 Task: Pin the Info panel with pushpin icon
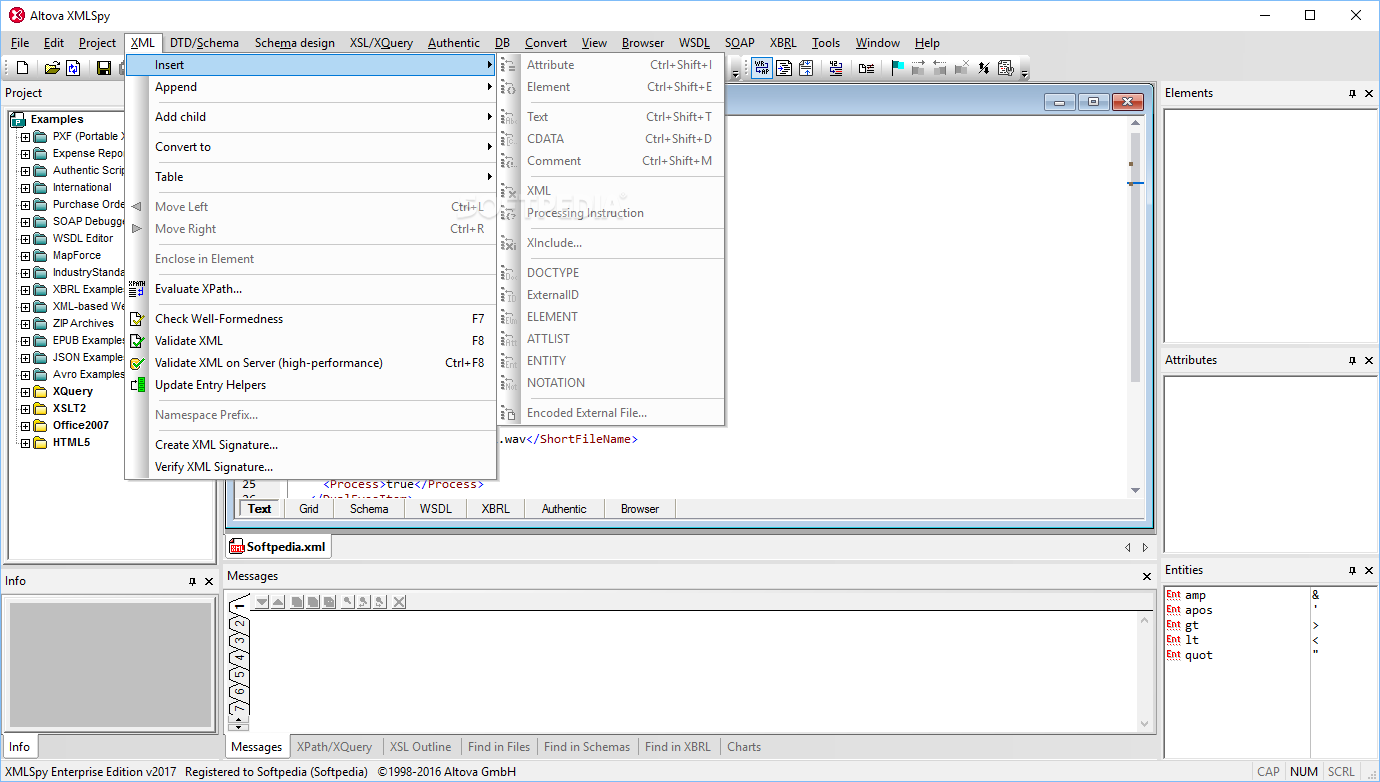[x=192, y=581]
